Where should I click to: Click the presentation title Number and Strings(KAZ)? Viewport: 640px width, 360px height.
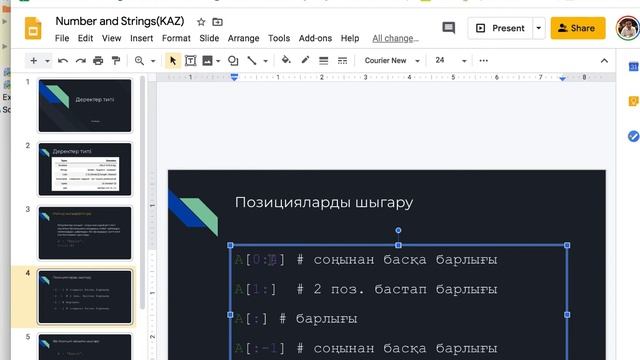click(120, 21)
